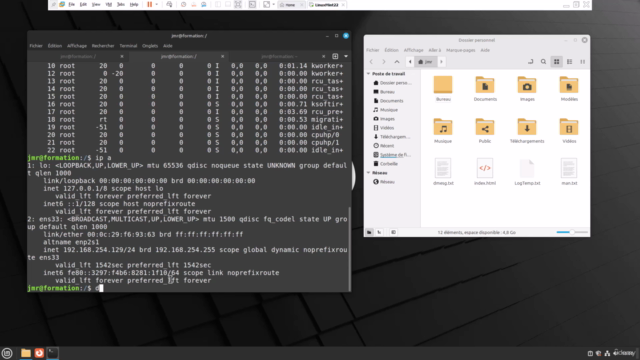
Task: Open Réseau network location in sidebar
Action: [x=384, y=182]
